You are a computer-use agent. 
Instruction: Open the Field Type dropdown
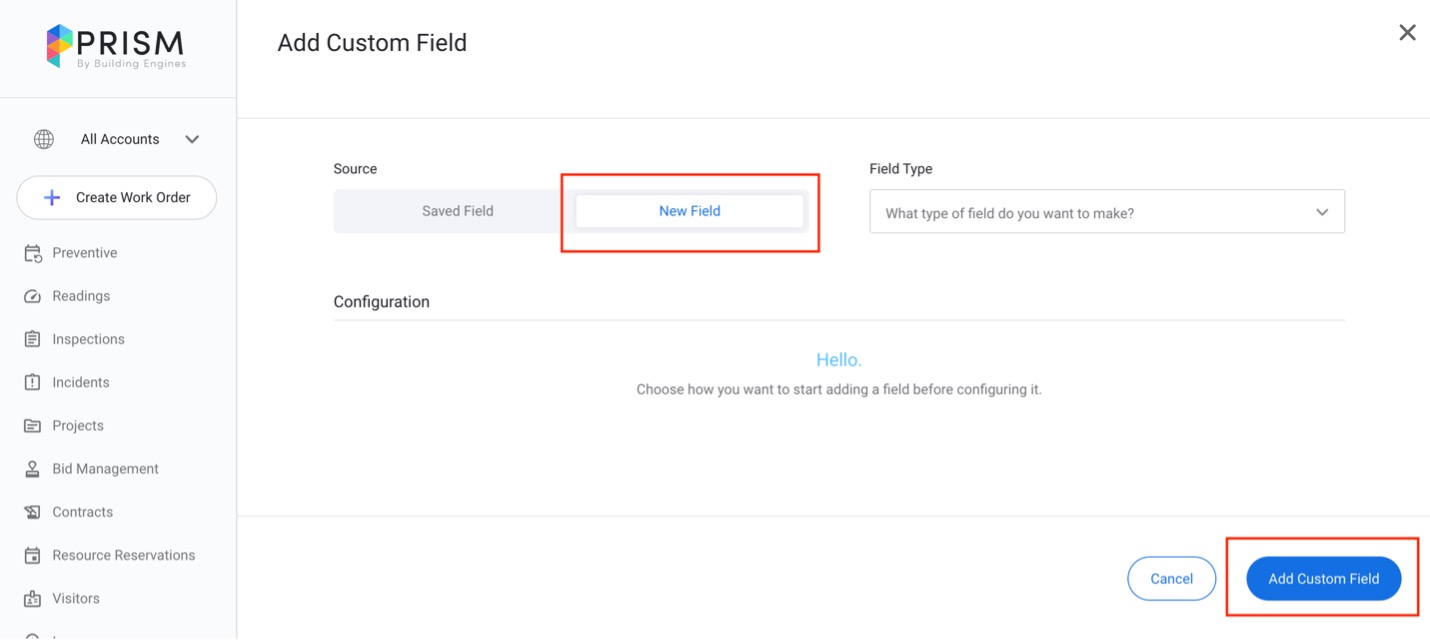pos(1106,212)
